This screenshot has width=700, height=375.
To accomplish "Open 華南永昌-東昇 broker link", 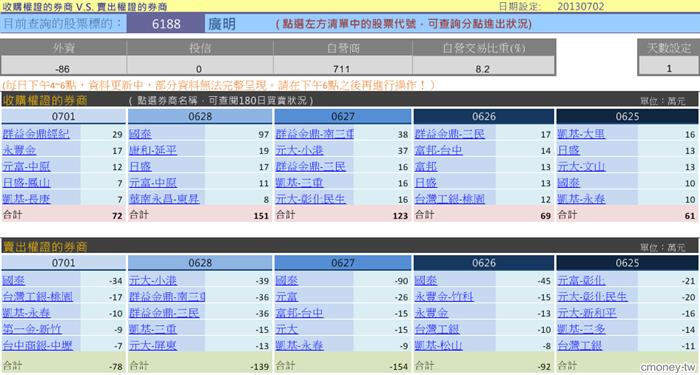I will tap(164, 199).
